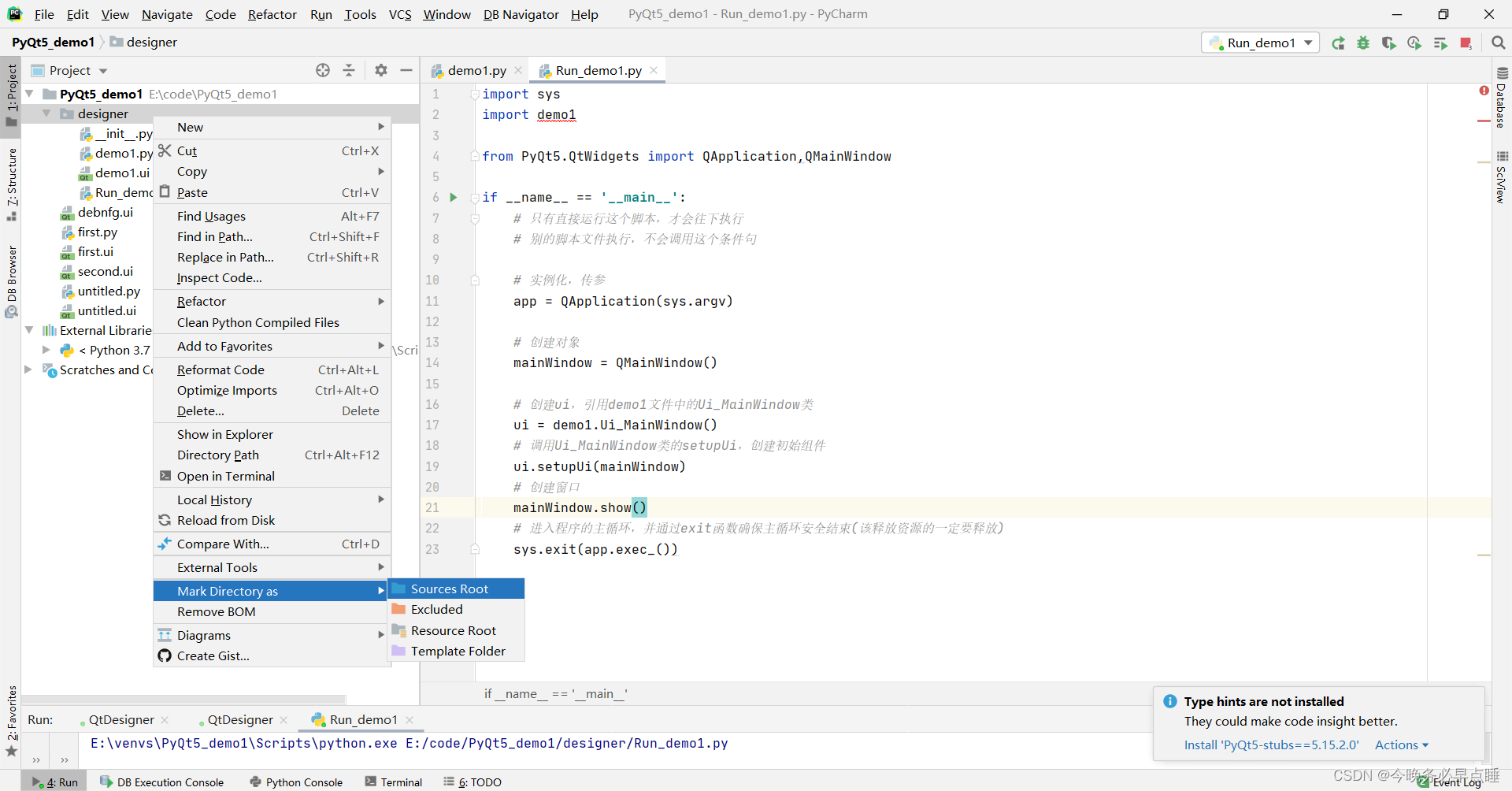Open the Database side panel
Image resolution: width=1512 pixels, height=791 pixels.
(1502, 98)
